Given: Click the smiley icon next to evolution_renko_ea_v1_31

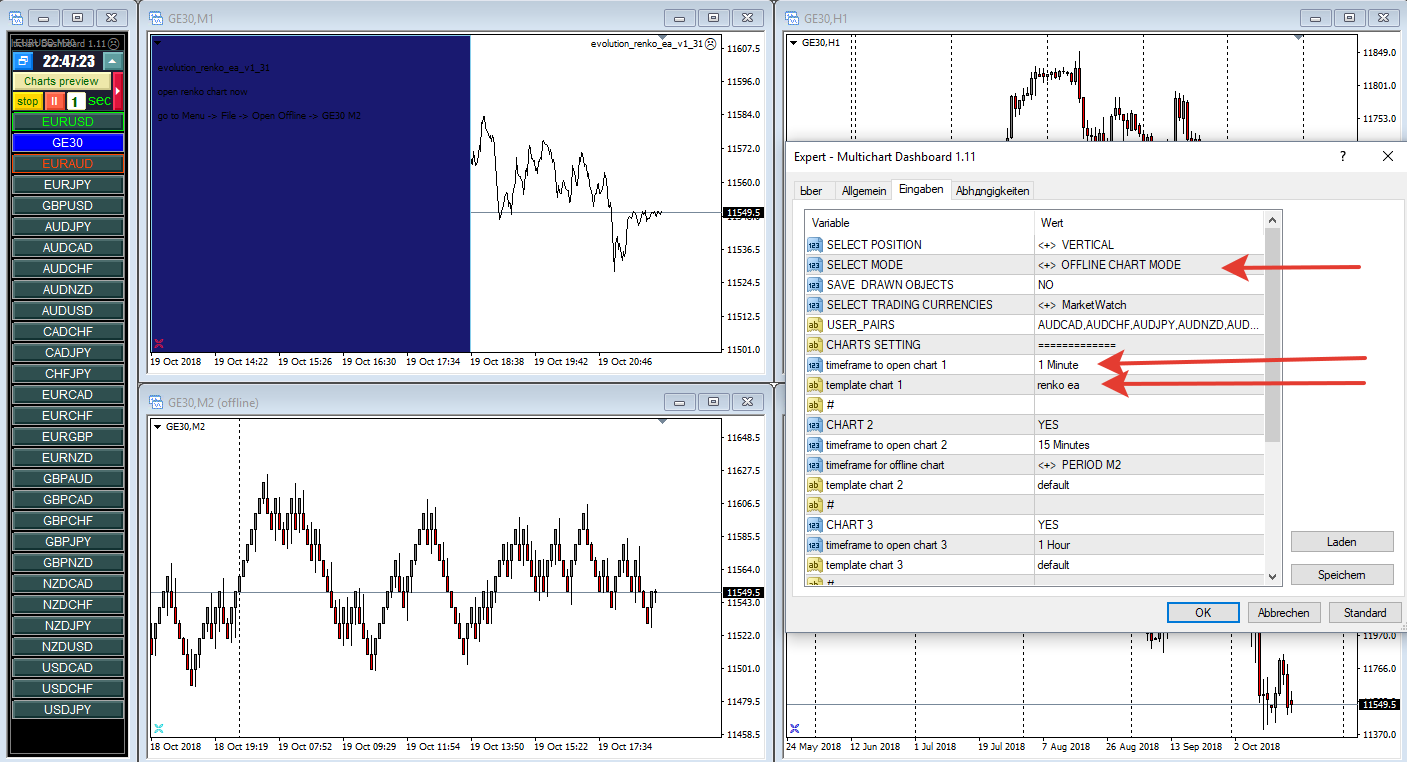Looking at the screenshot, I should pyautogui.click(x=711, y=44).
